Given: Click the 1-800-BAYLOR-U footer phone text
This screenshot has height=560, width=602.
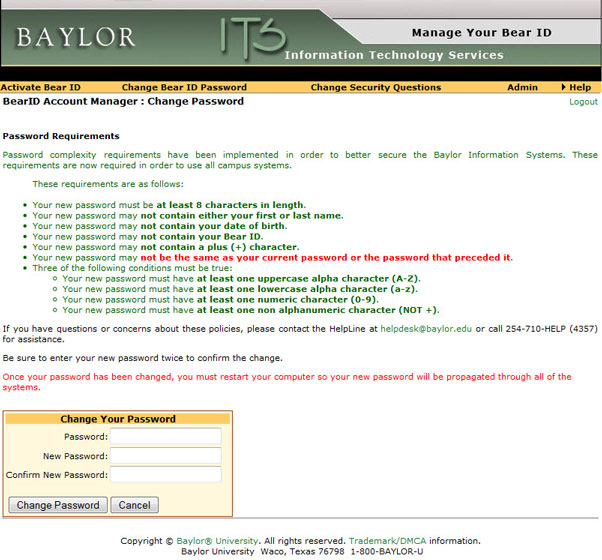Looking at the screenshot, I should coord(387,552).
